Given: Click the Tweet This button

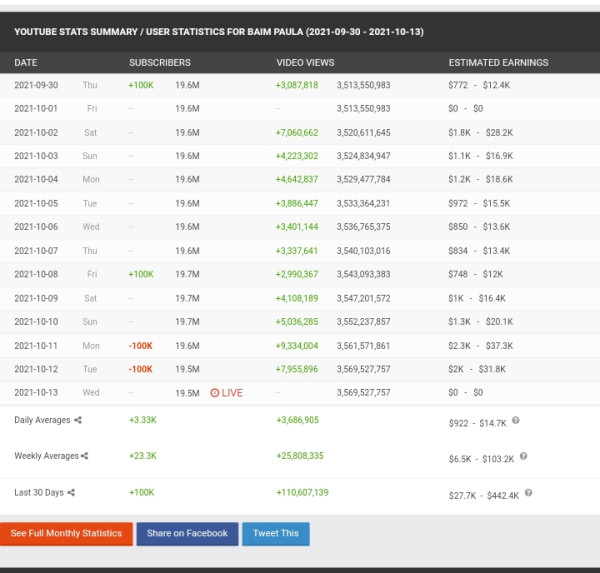Looking at the screenshot, I should [276, 534].
